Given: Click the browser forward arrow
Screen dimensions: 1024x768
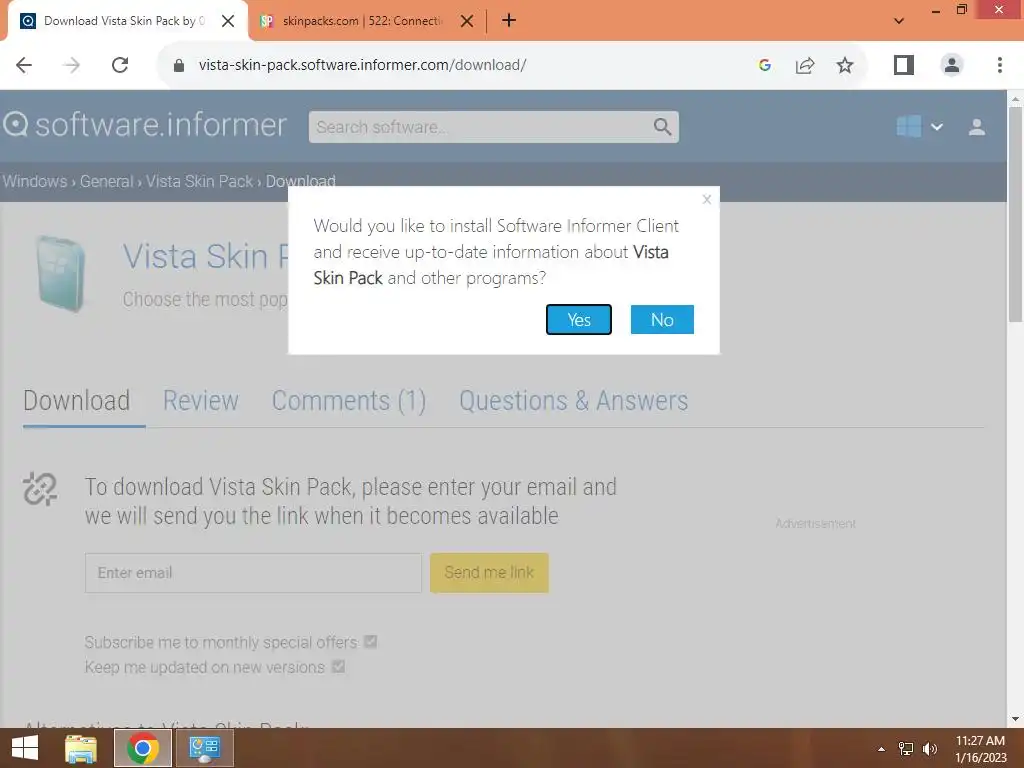Looking at the screenshot, I should tap(72, 65).
